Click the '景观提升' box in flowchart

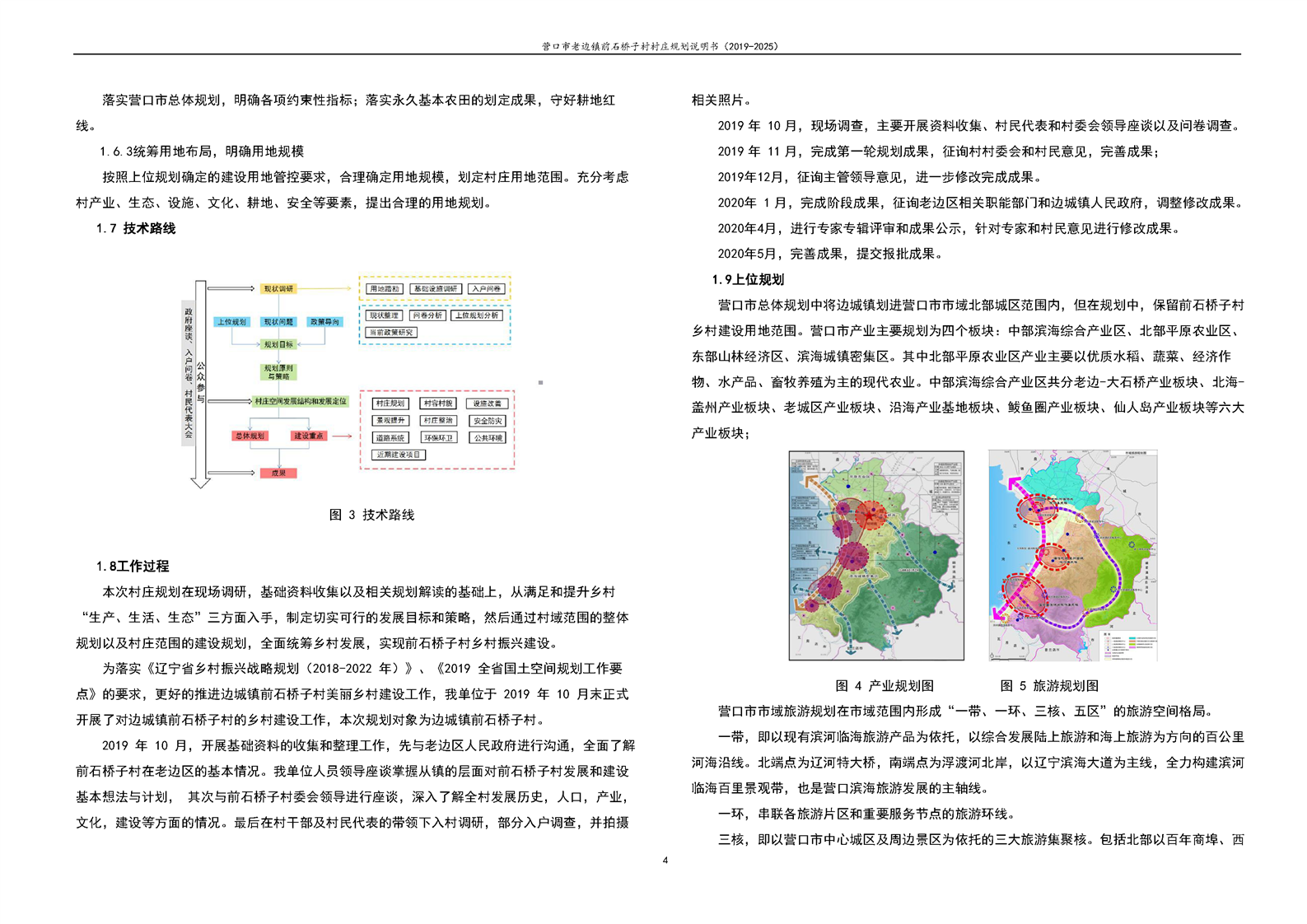pyautogui.click(x=390, y=421)
